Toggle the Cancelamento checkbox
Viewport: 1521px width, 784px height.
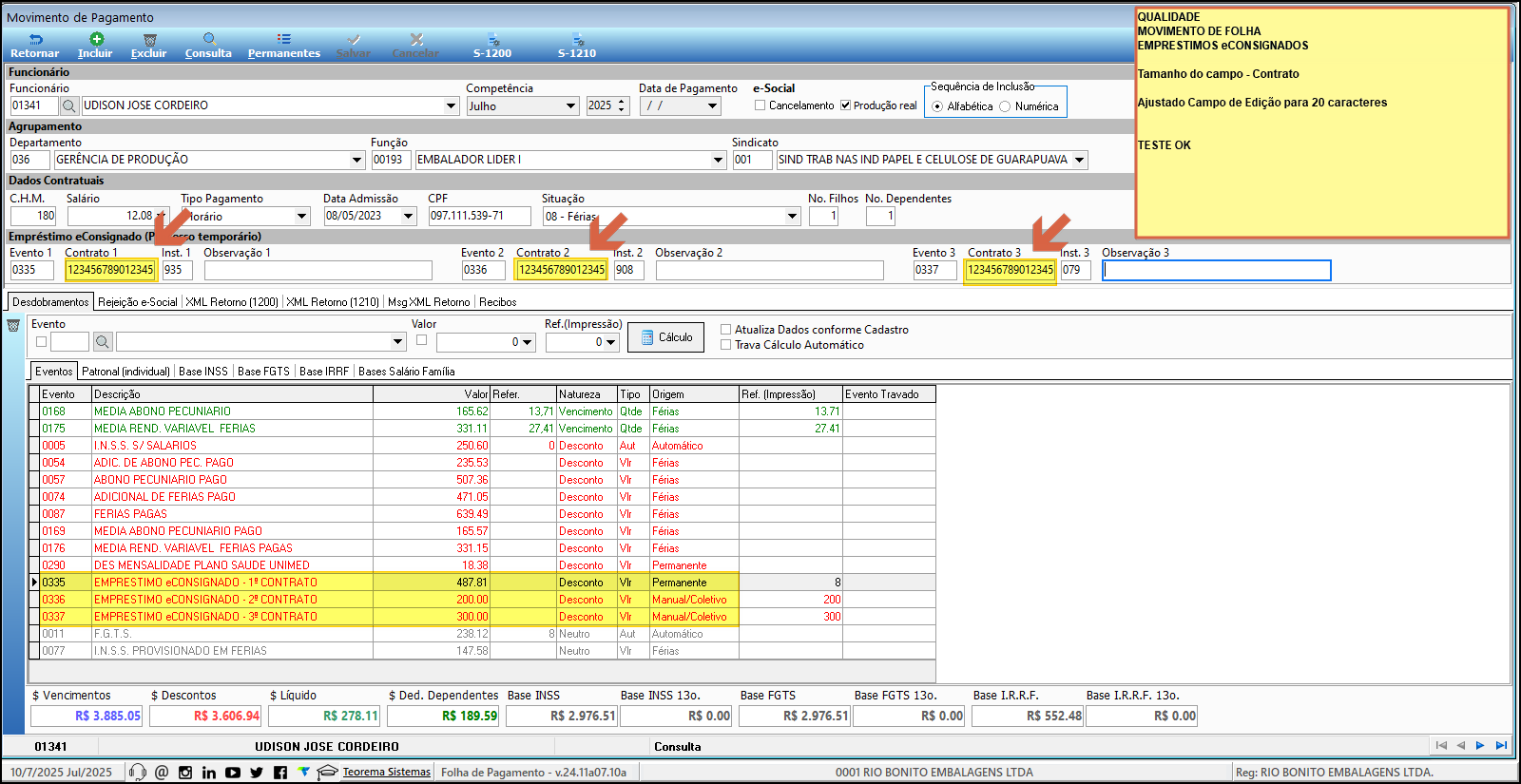[x=760, y=105]
